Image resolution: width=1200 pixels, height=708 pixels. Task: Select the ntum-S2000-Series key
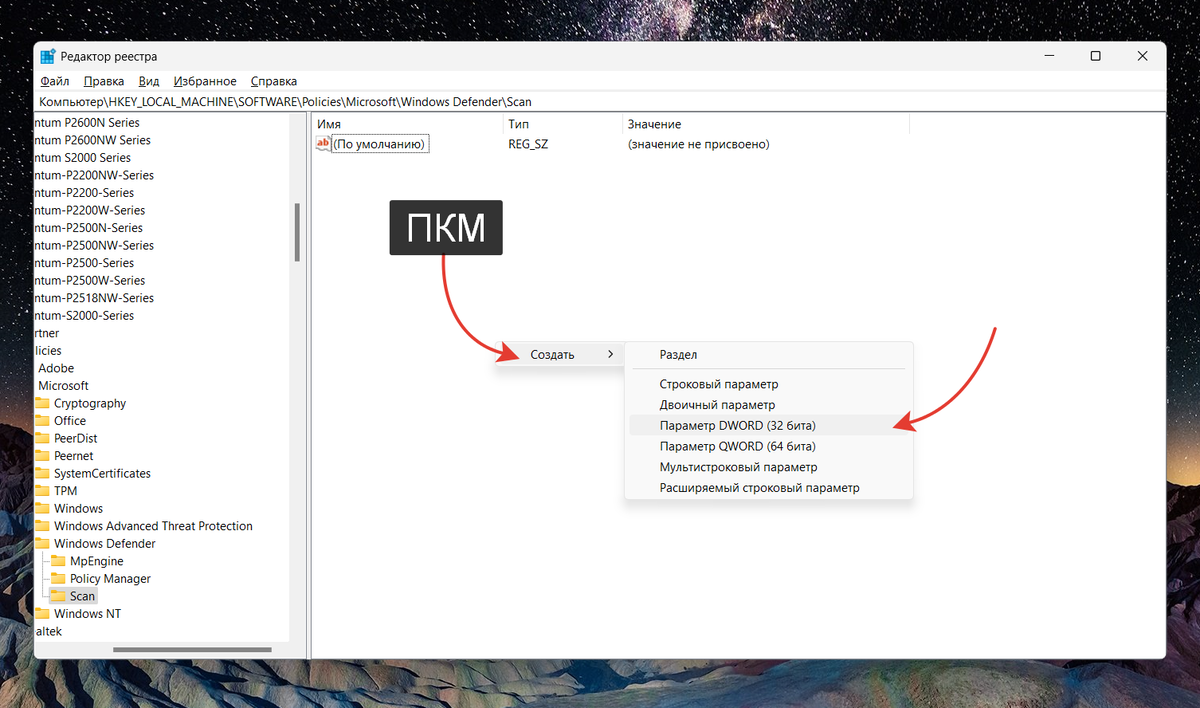click(84, 316)
